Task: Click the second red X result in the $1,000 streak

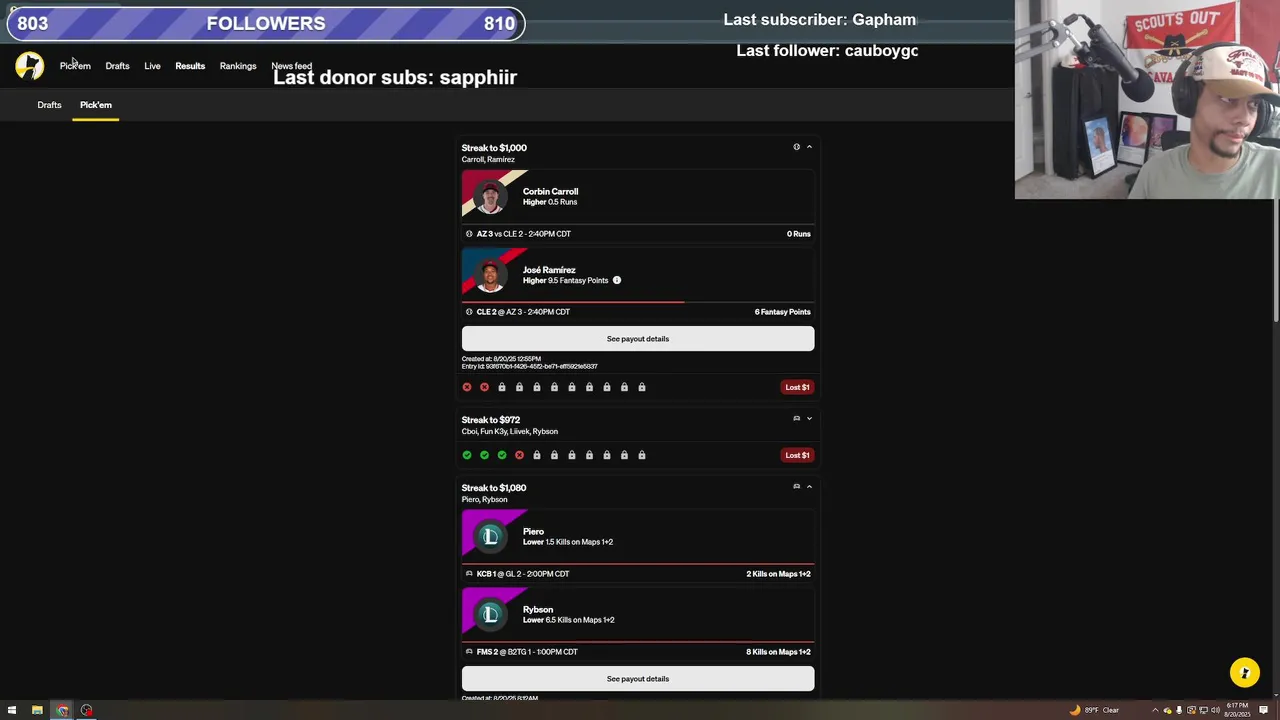Action: click(484, 387)
